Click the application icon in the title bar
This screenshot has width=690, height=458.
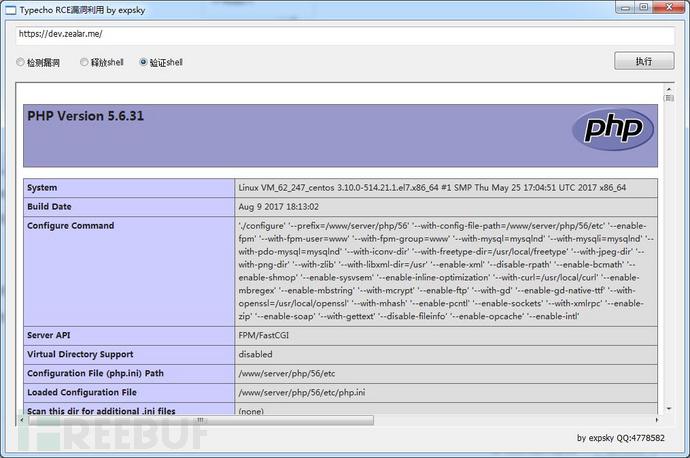(x=10, y=9)
